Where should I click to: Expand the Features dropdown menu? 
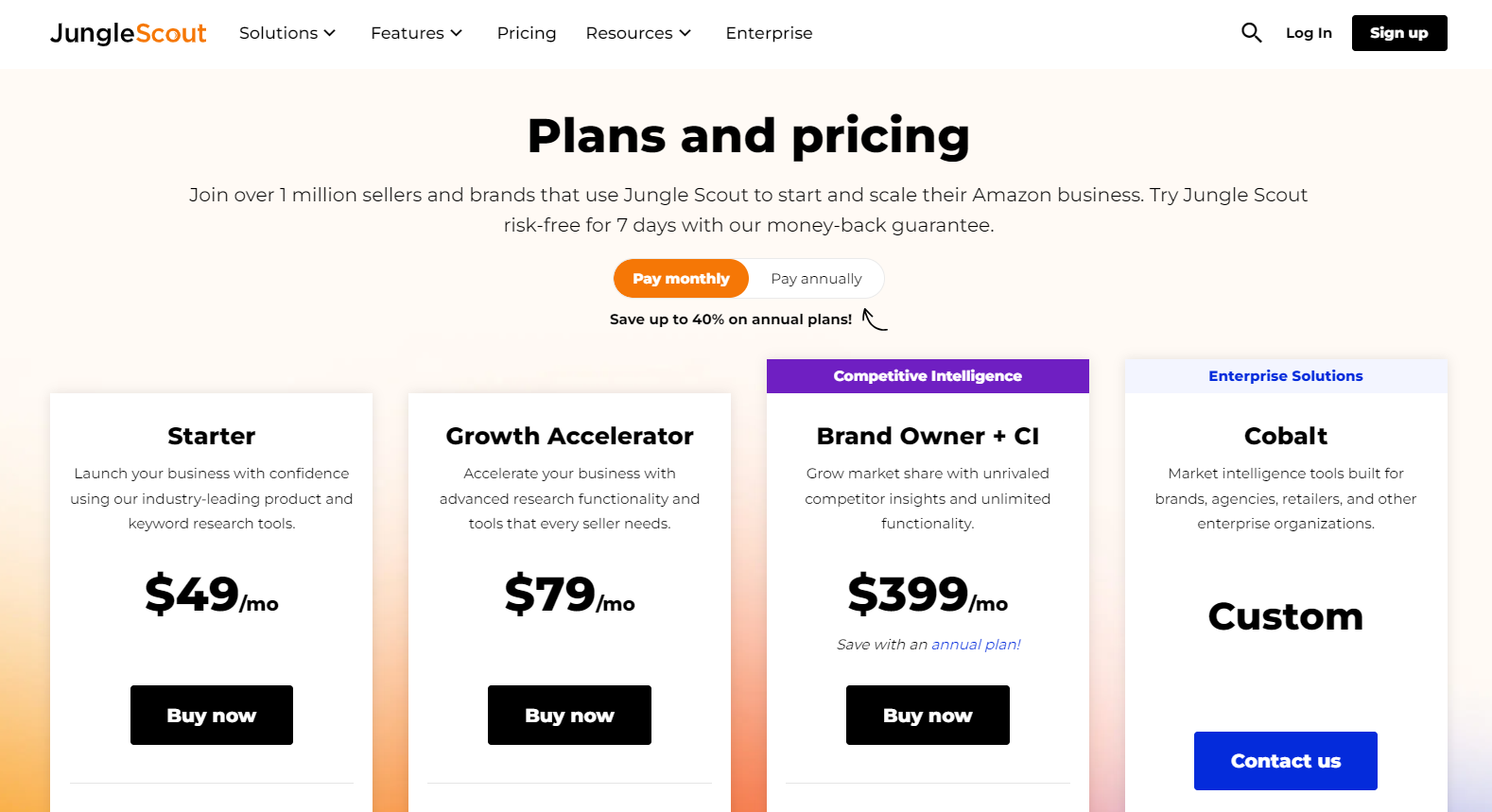coord(416,33)
